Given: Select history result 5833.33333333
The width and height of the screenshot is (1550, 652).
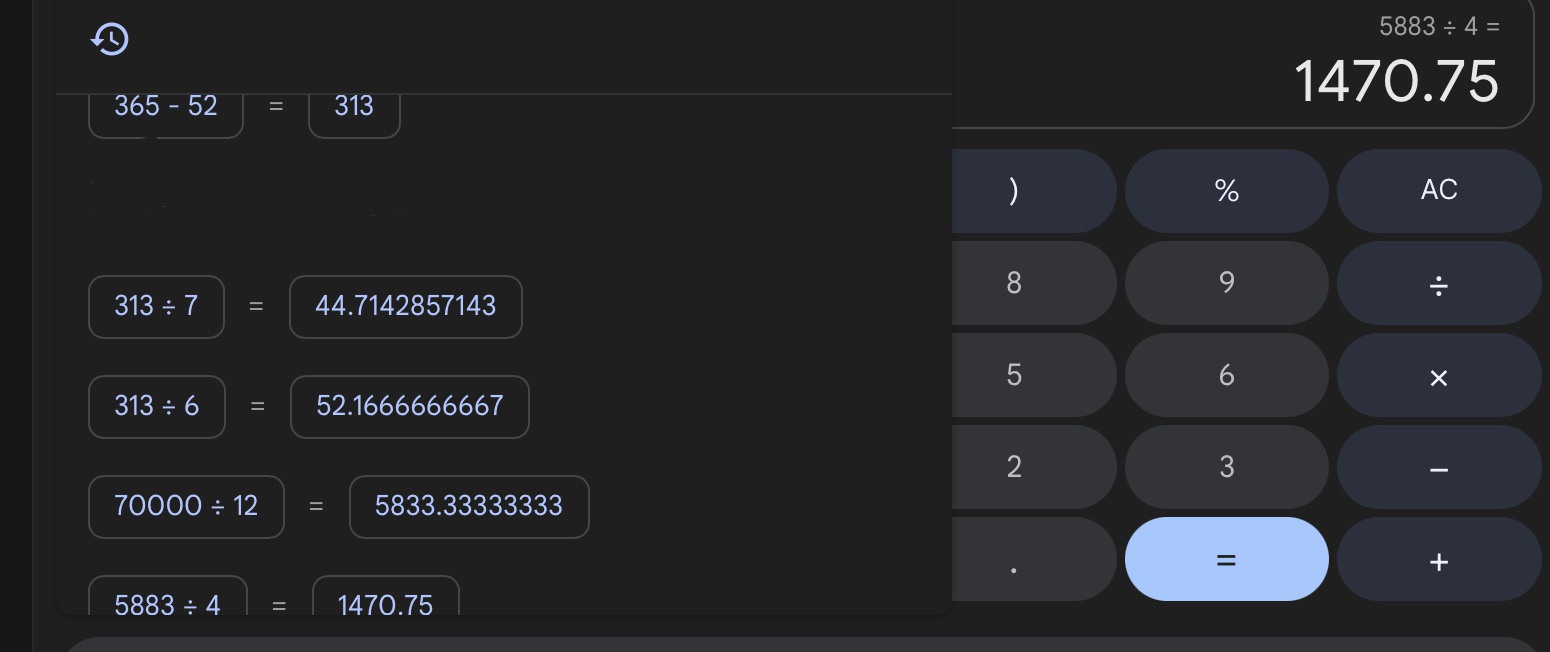Looking at the screenshot, I should (x=469, y=507).
